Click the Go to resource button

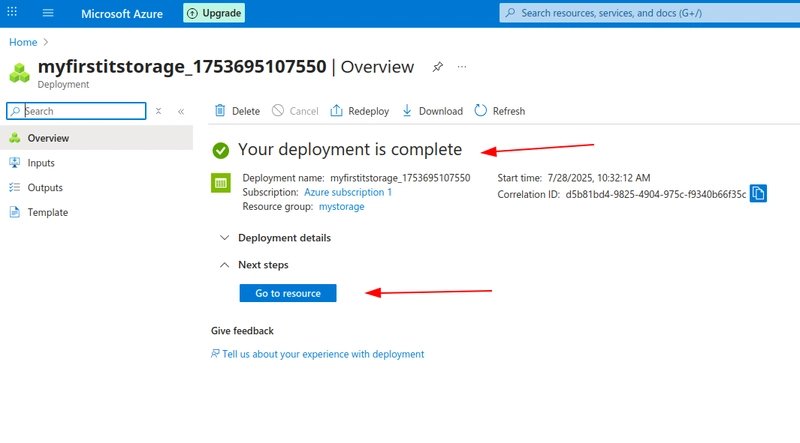pos(288,293)
